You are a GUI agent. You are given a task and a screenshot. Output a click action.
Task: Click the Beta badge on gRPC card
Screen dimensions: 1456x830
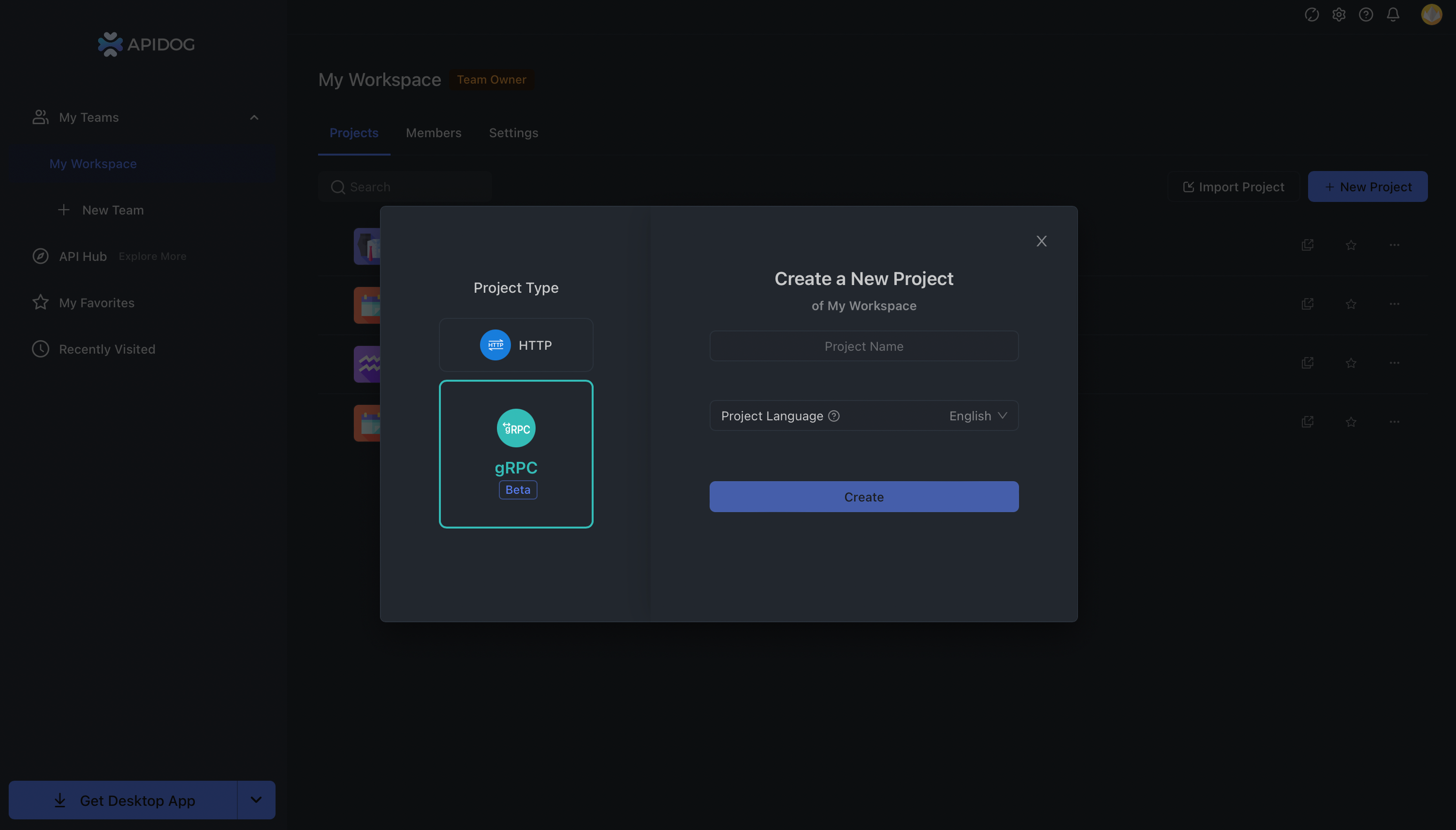click(518, 490)
